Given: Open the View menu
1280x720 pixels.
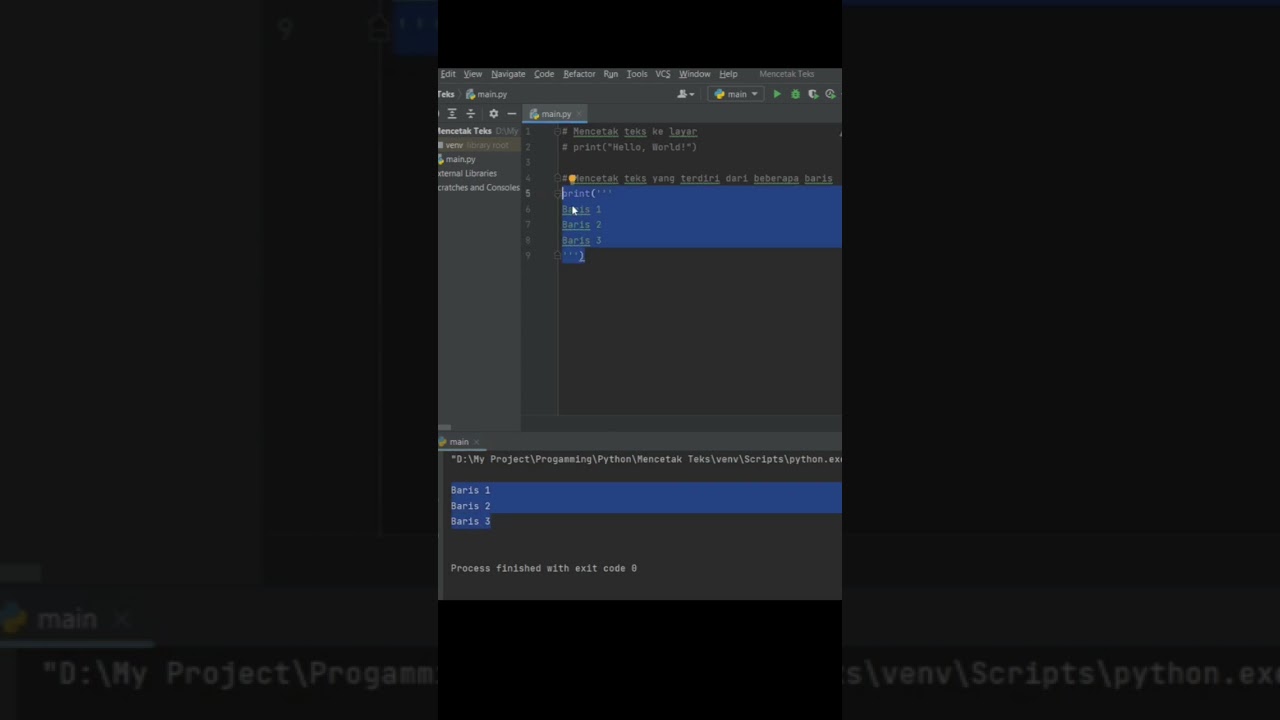Looking at the screenshot, I should point(473,74).
